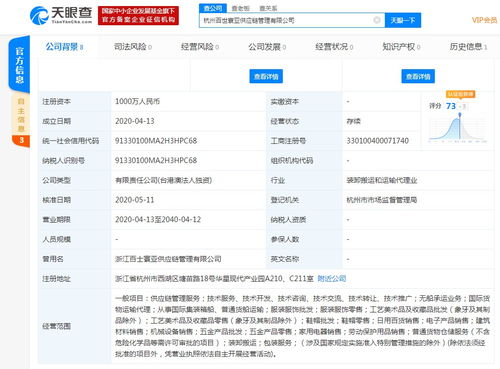The image size is (500, 369).
Task: Click the 注册资本 label cell
Action: point(75,101)
